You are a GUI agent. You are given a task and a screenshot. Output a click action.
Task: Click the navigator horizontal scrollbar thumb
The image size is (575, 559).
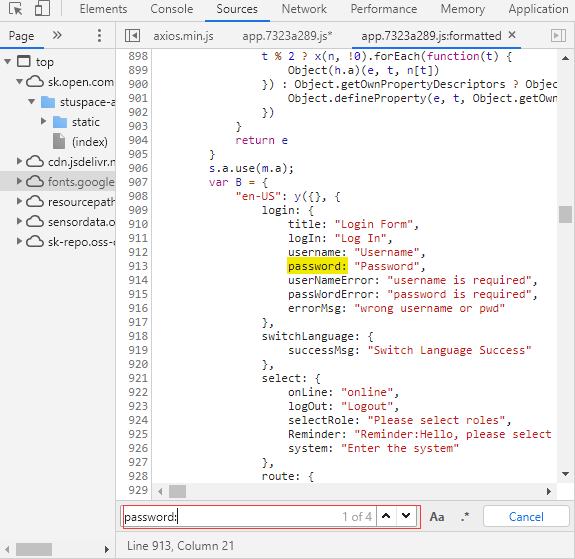click(x=34, y=549)
